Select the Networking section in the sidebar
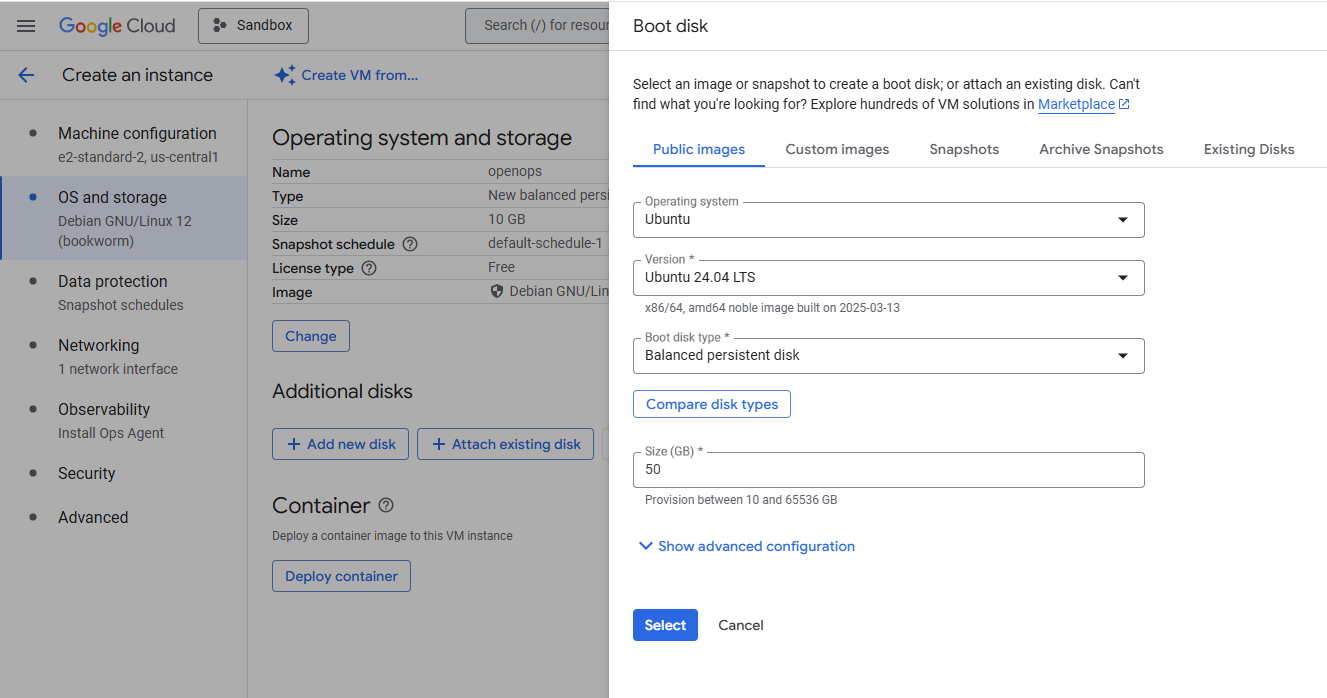1327x698 pixels. coord(98,345)
